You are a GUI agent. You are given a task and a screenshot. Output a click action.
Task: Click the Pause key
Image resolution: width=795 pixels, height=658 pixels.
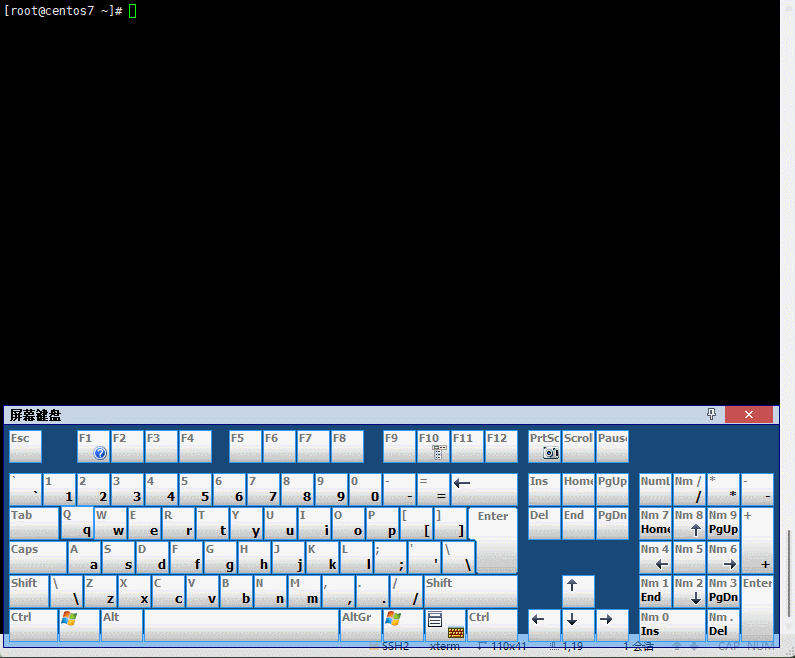point(612,446)
